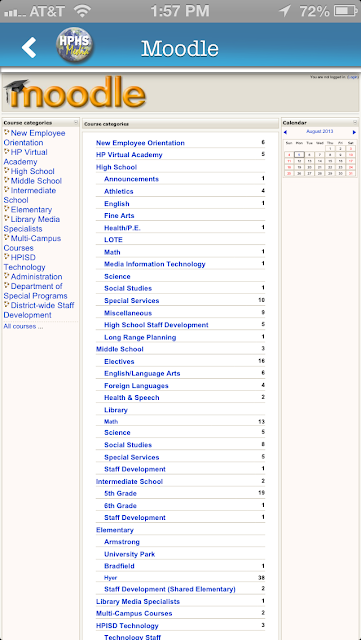Open HPISD Technology in the main list
Screen dimensions: 361x640
click(x=127, y=626)
